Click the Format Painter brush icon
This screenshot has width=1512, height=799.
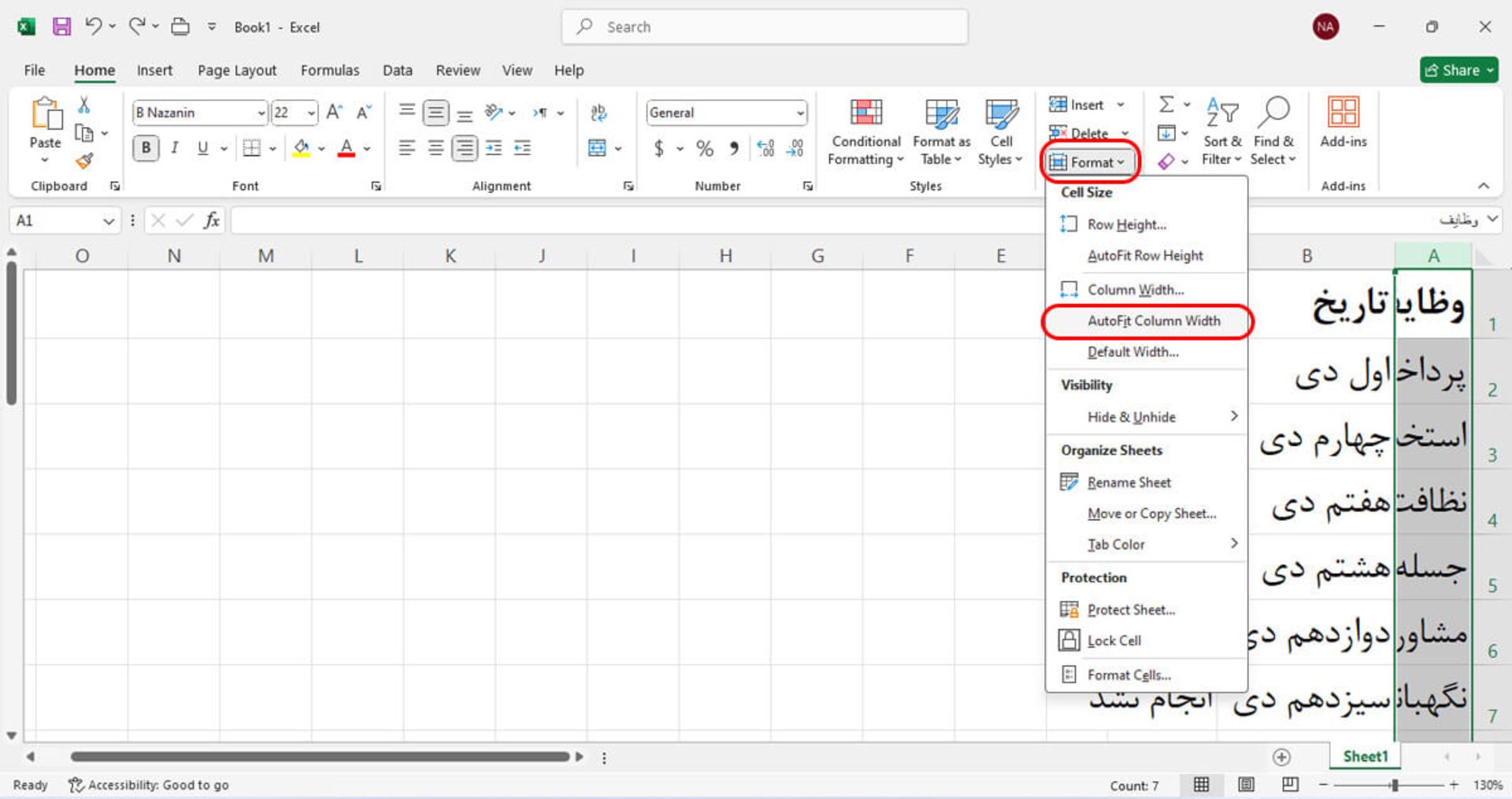(84, 162)
